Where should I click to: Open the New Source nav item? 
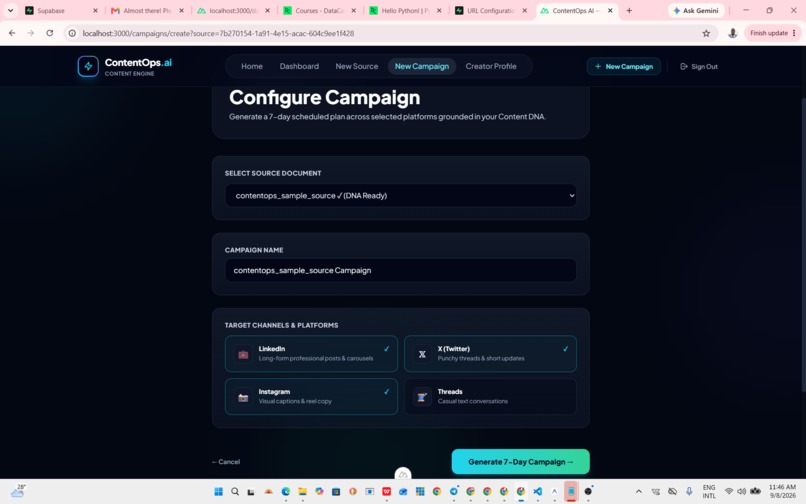[357, 66]
